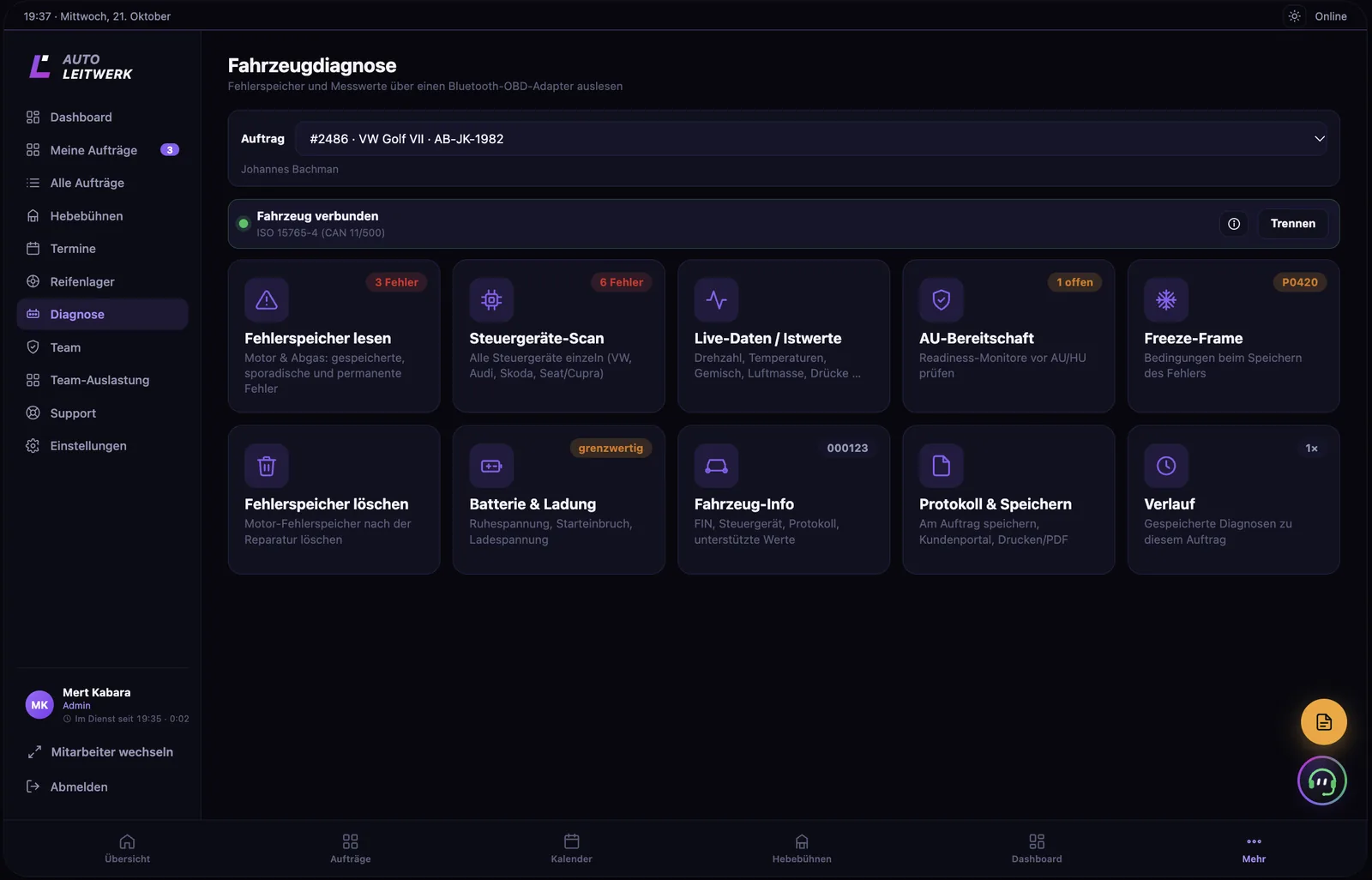Click the grenzwertig badge on Batterie card
This screenshot has height=880, width=1372.
611,449
